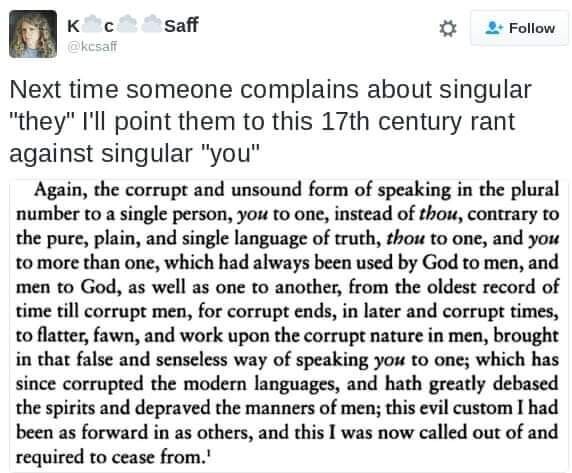Click the first cloud emoji after K
Viewport: 572px width, 473px height.
(x=91, y=24)
